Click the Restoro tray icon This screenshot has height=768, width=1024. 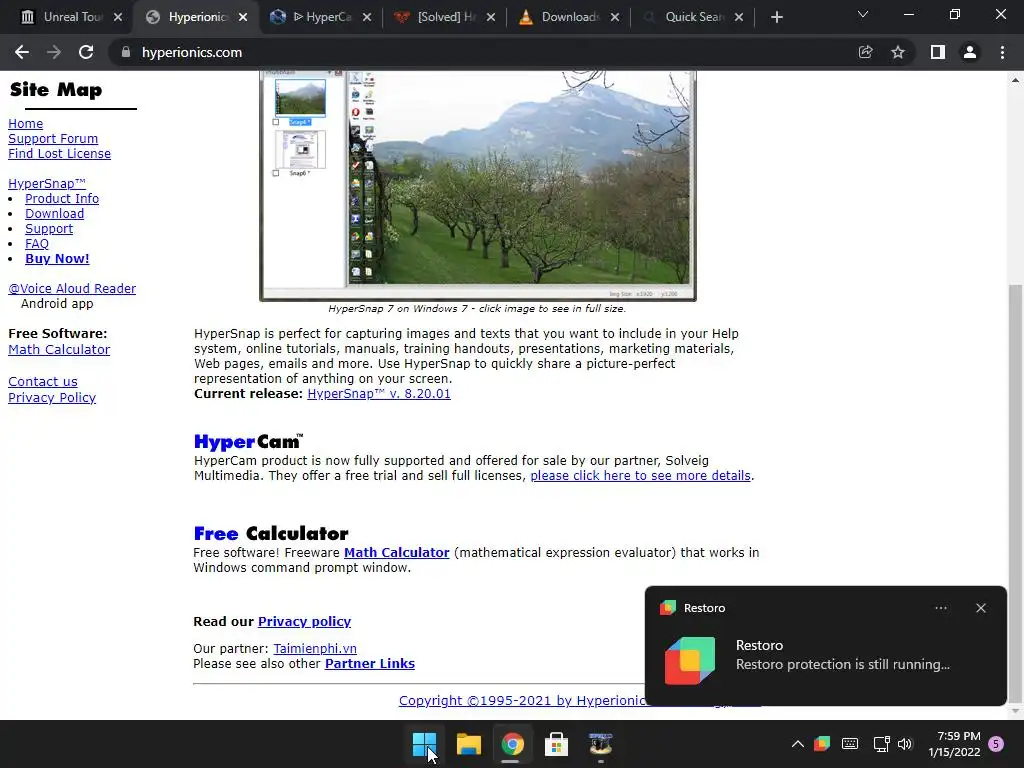[x=822, y=744]
